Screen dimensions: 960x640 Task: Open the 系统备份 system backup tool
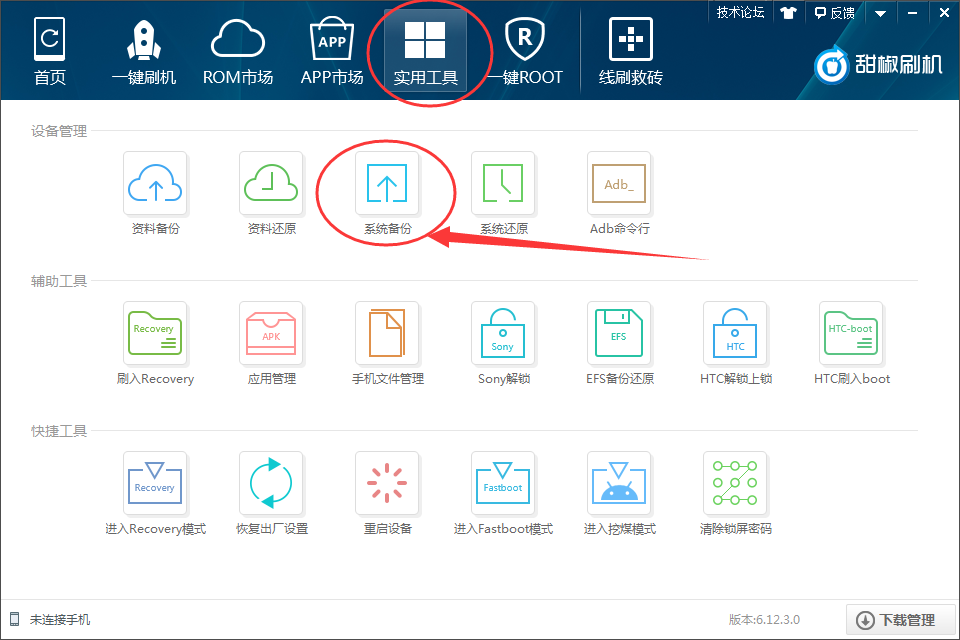tap(387, 183)
